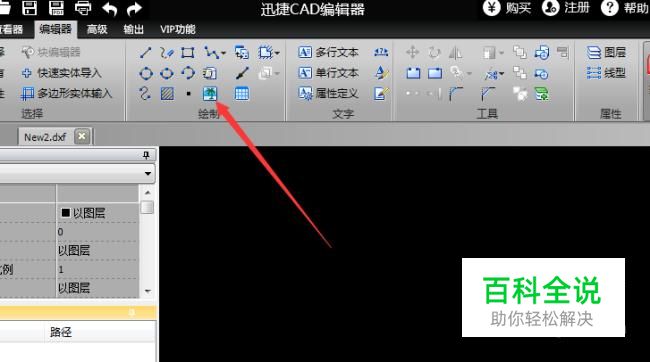
Task: Close the New2.dxf document tab
Action: [82, 136]
